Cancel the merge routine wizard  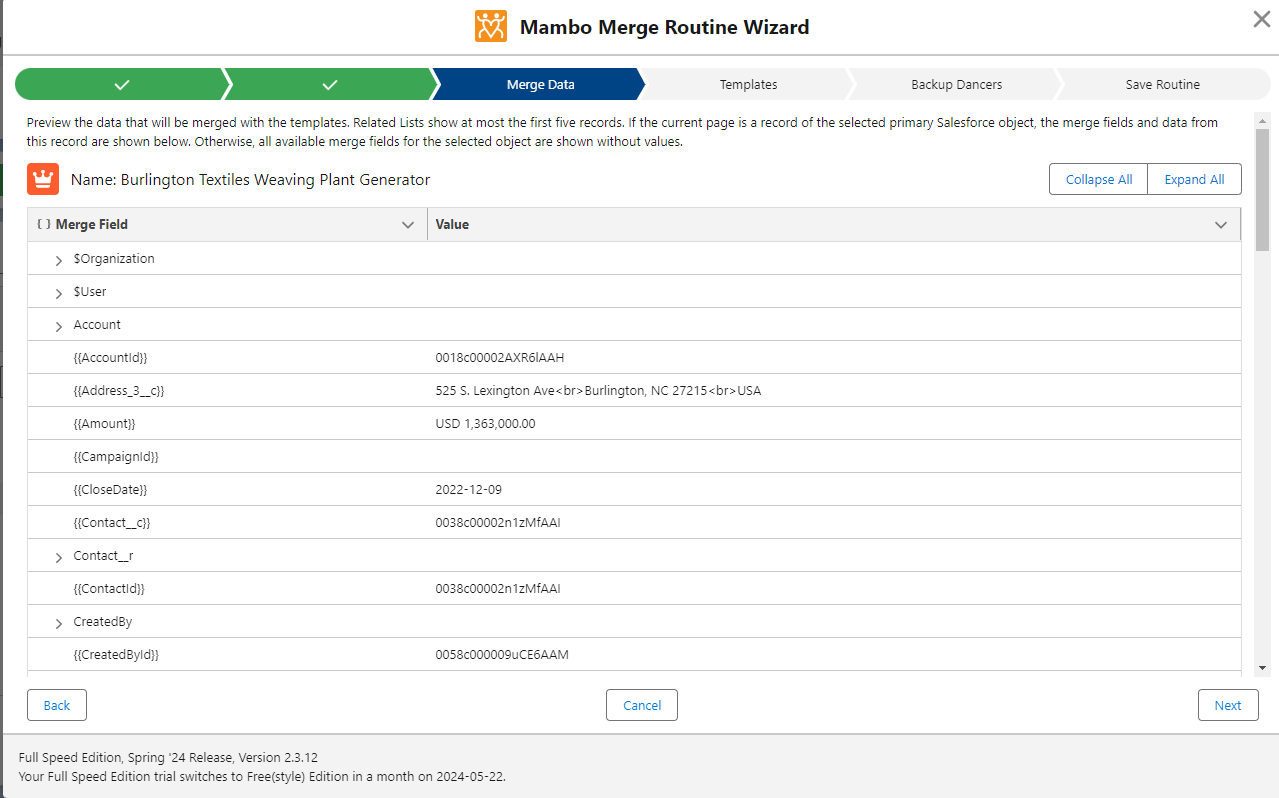coord(641,705)
